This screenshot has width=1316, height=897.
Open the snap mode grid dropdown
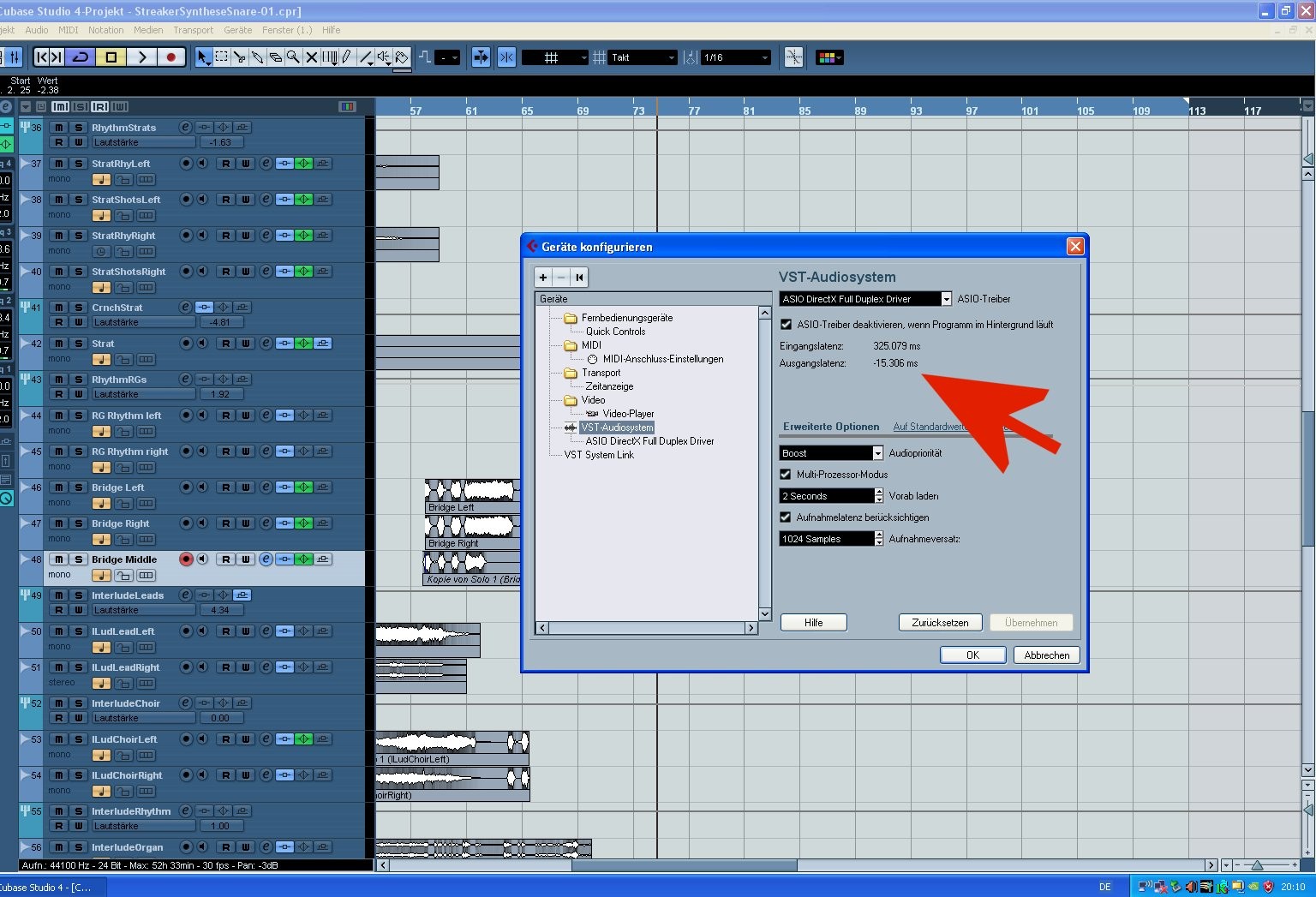pyautogui.click(x=555, y=57)
